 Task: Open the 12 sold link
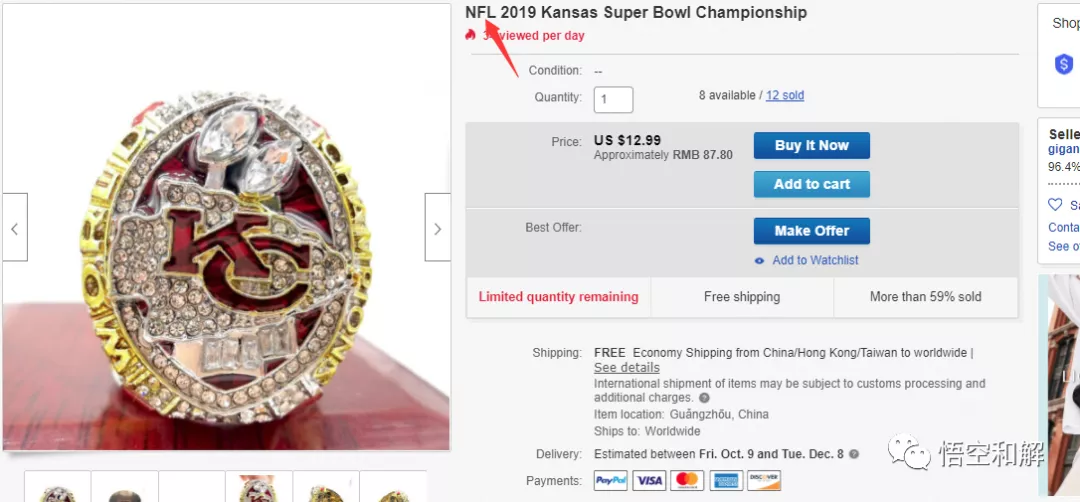click(785, 95)
